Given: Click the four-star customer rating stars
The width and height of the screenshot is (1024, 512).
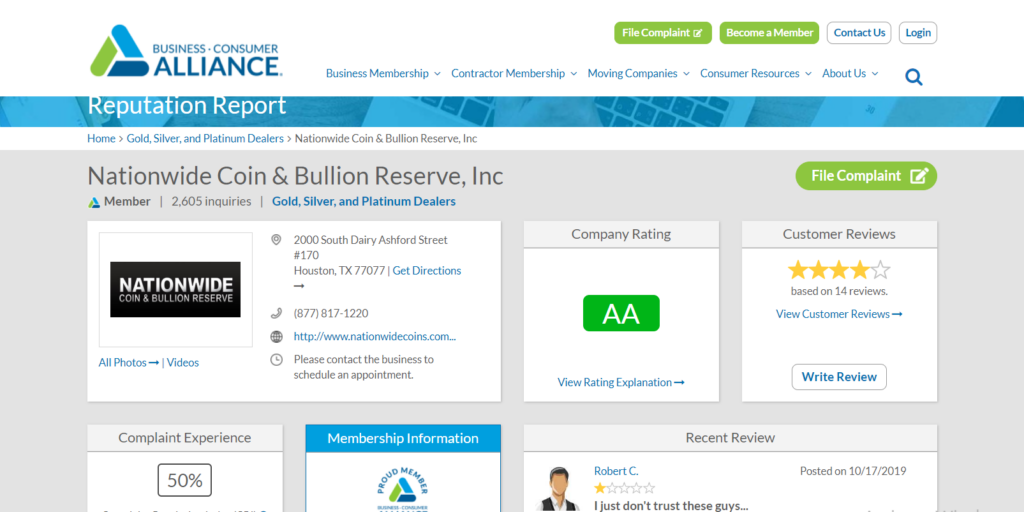Looking at the screenshot, I should 839,270.
